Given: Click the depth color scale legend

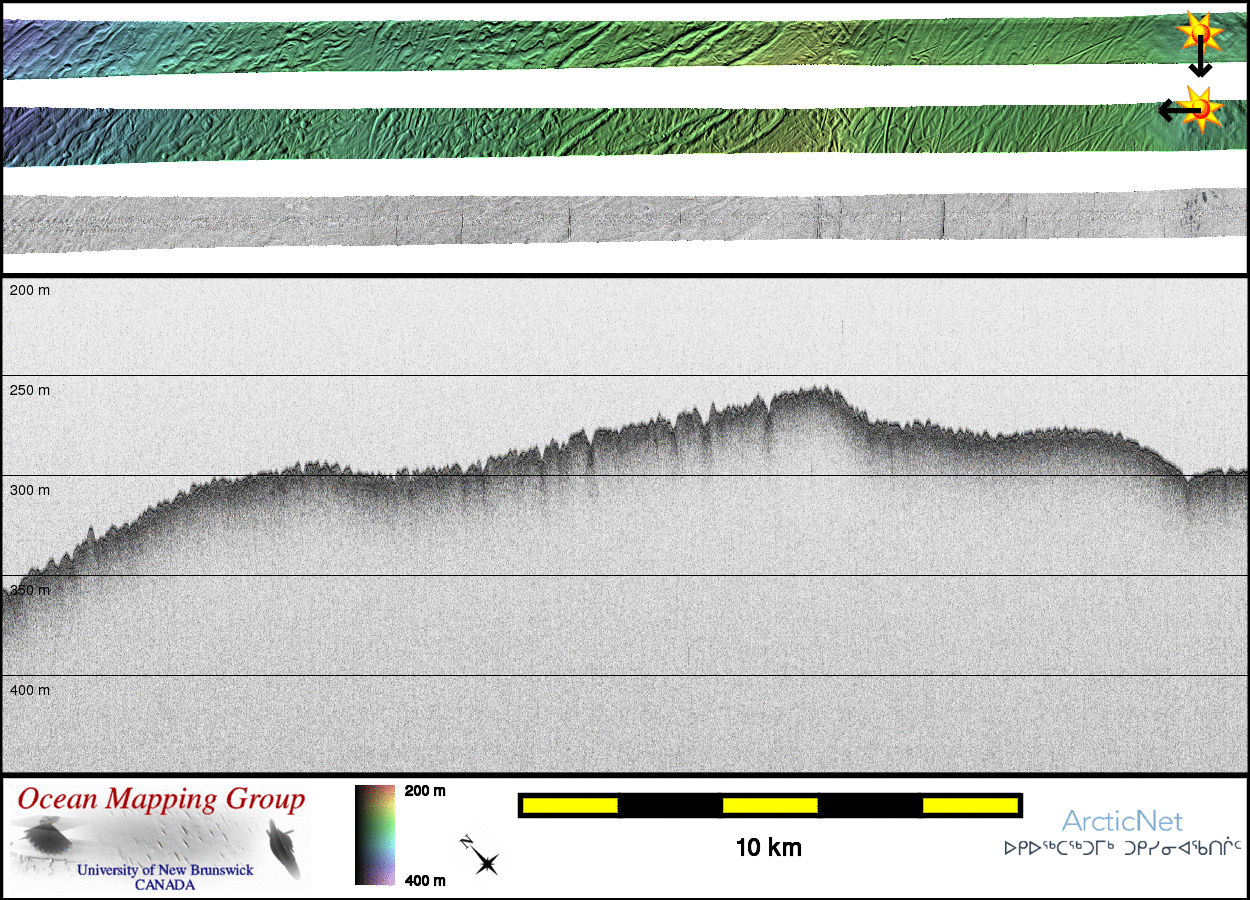Looking at the screenshot, I should tap(375, 835).
